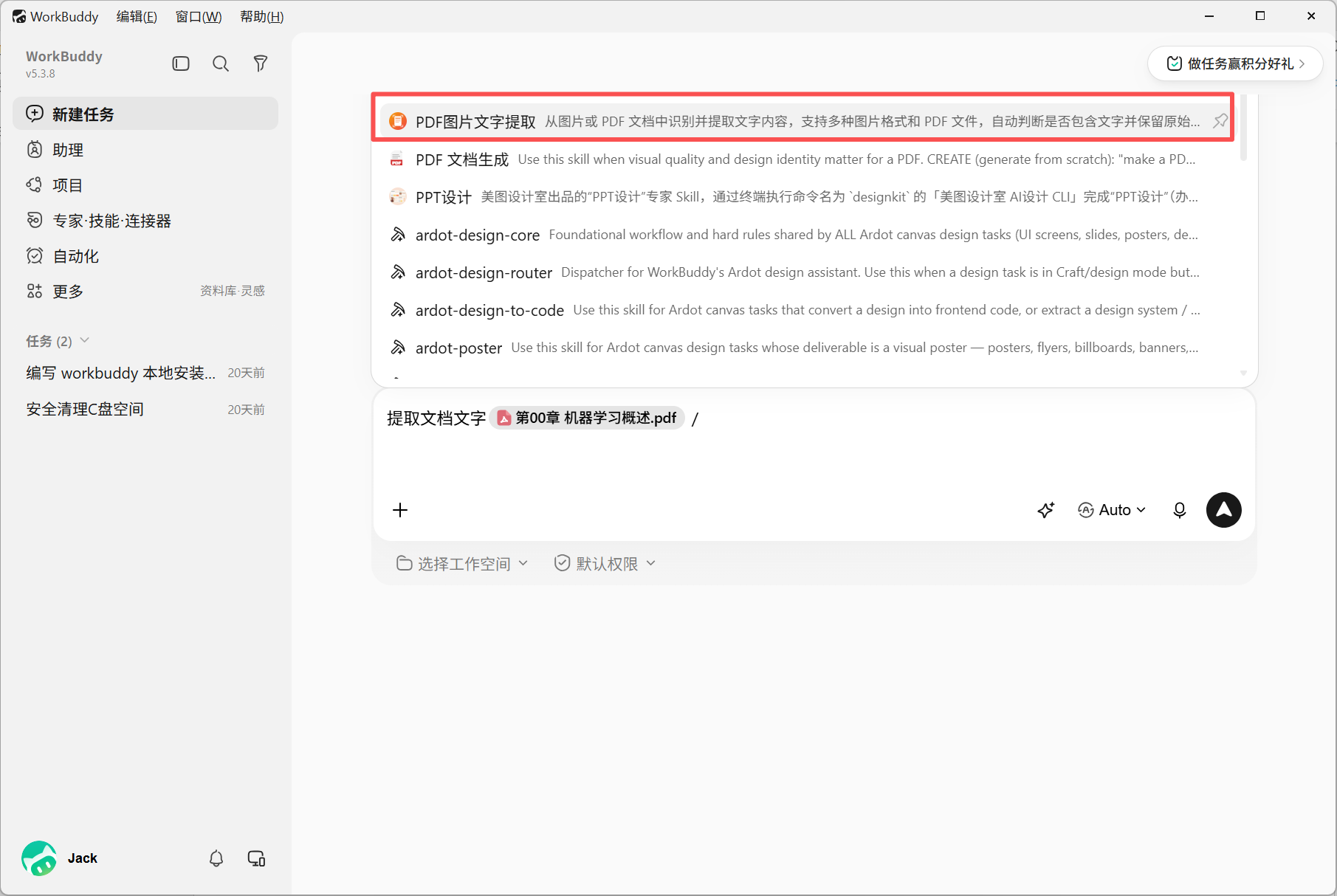1337x896 pixels.
Task: Toggle the sidebar panel icon
Action: (181, 63)
